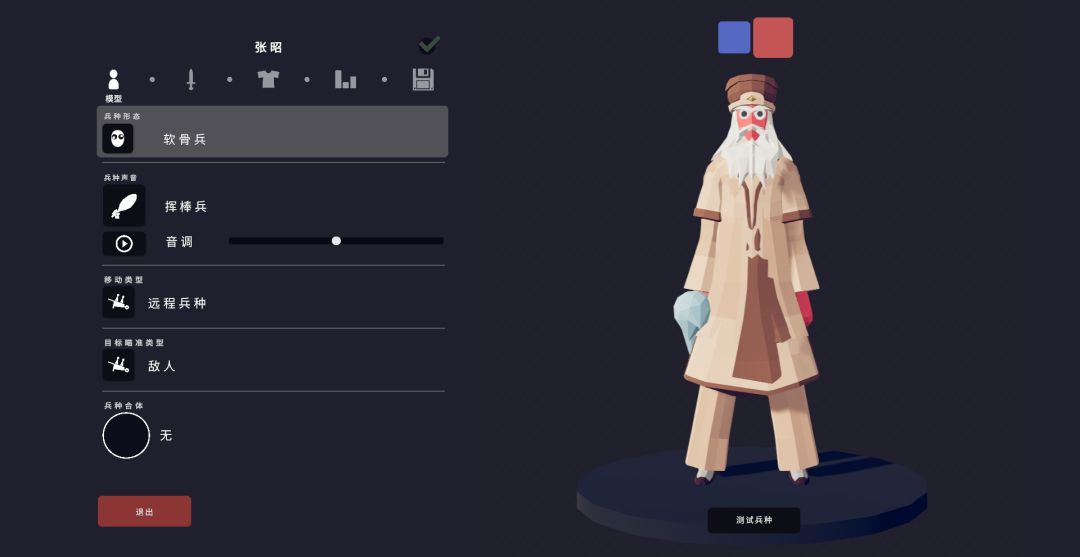Adjust the 音调 pitch slider
The width and height of the screenshot is (1080, 557).
coord(336,241)
